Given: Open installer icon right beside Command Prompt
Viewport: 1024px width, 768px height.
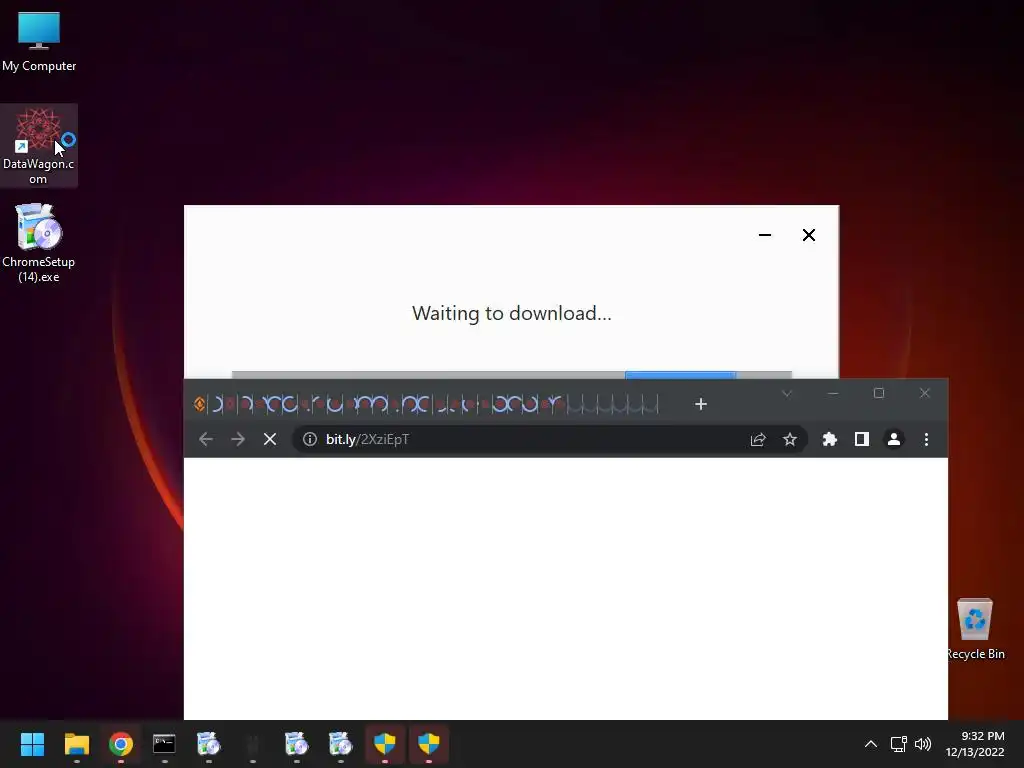Looking at the screenshot, I should pyautogui.click(x=208, y=744).
